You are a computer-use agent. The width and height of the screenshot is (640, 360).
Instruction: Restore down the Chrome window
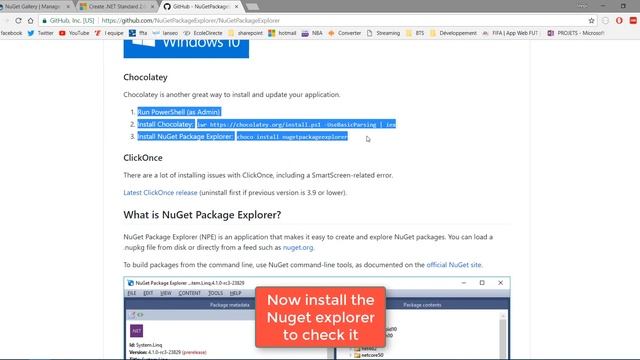[623, 6]
